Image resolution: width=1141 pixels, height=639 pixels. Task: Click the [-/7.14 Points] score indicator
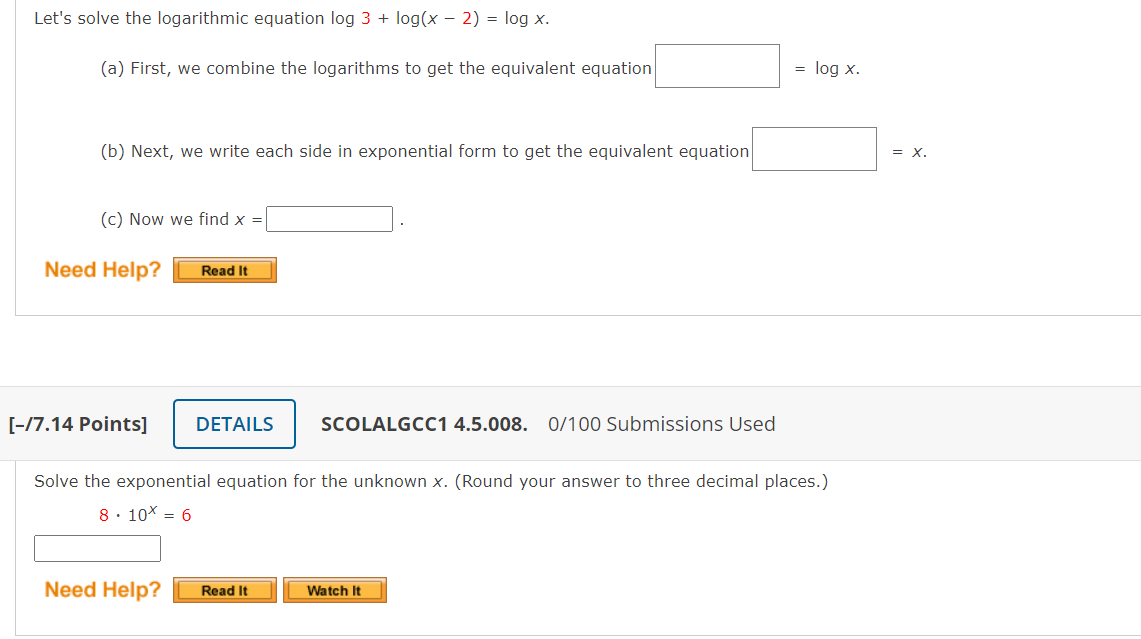[79, 424]
